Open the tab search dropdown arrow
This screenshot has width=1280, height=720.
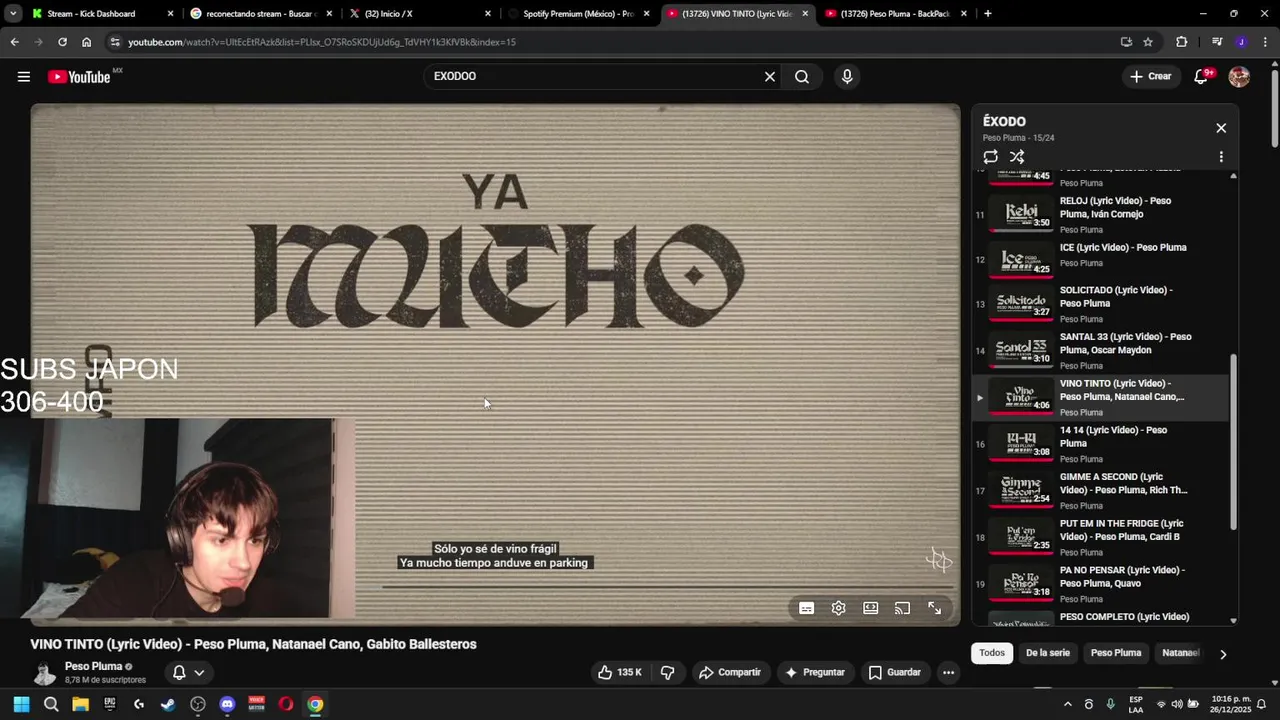click(x=13, y=14)
